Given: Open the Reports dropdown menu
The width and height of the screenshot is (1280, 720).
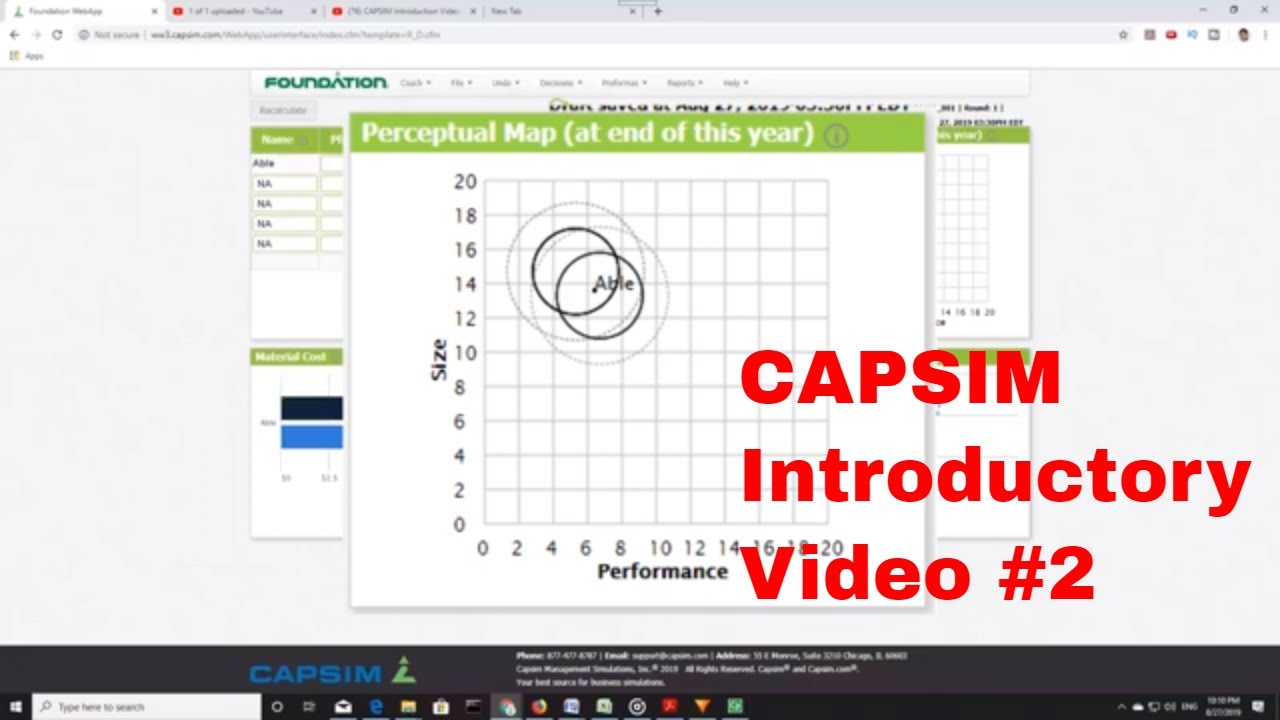Looking at the screenshot, I should [x=685, y=83].
